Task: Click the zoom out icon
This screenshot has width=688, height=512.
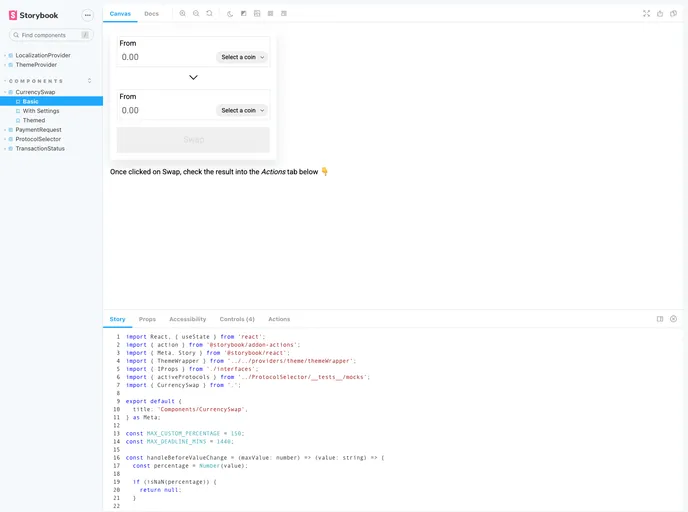Action: (x=196, y=14)
